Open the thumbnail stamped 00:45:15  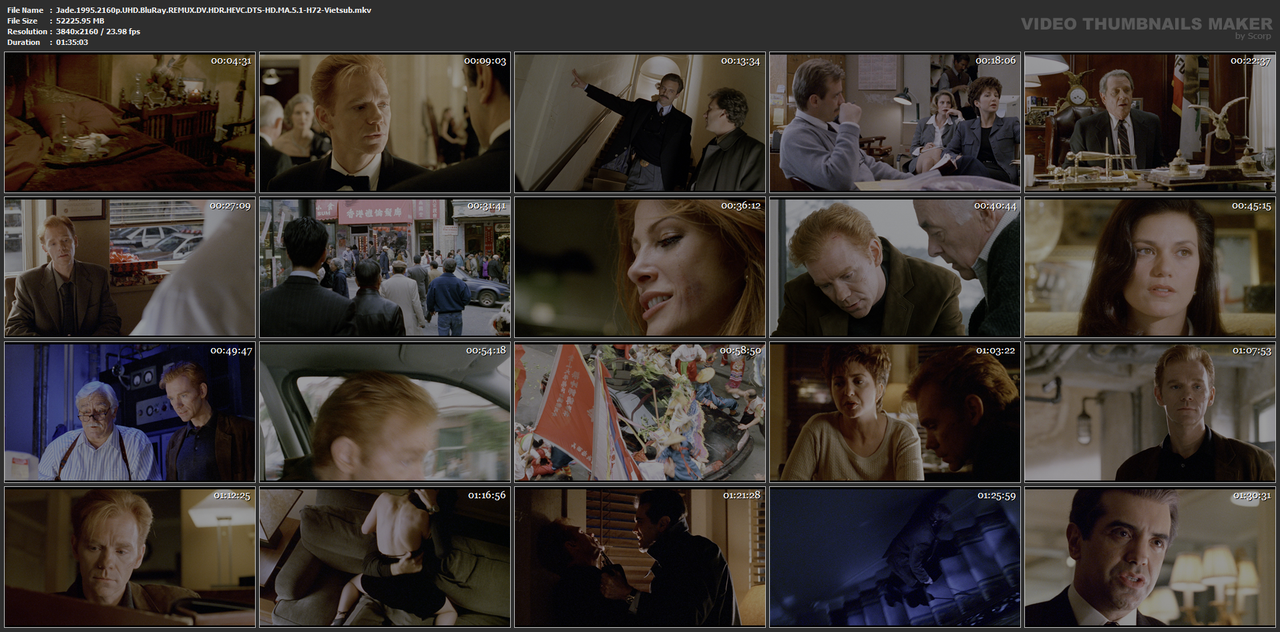click(x=1150, y=267)
